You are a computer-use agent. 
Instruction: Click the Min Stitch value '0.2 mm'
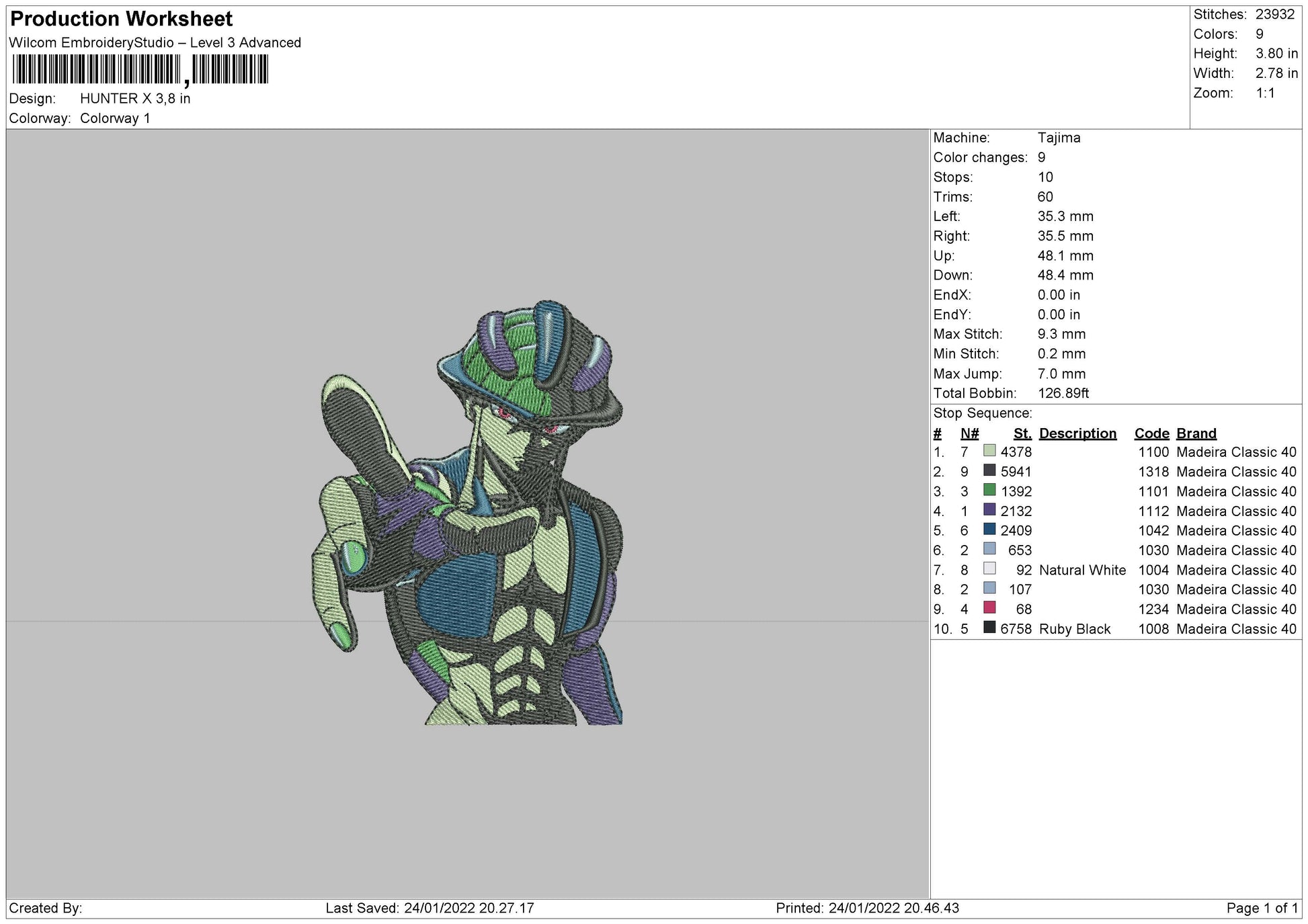pyautogui.click(x=1061, y=354)
